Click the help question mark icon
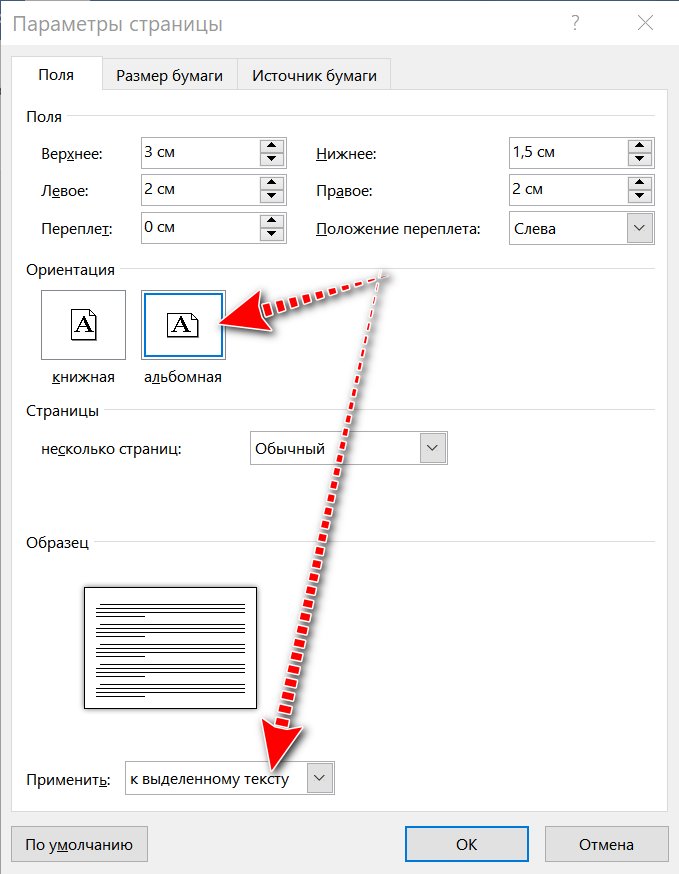 coord(574,23)
